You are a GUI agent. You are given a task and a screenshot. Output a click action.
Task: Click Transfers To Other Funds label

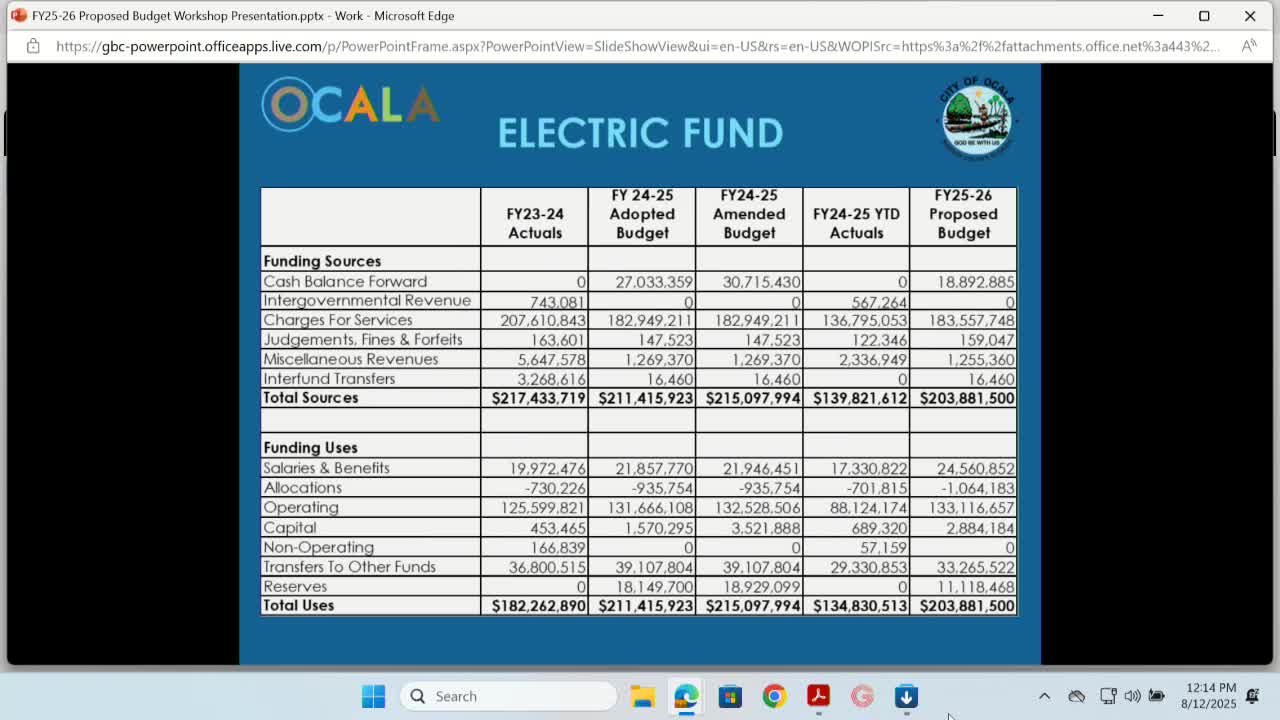[350, 567]
